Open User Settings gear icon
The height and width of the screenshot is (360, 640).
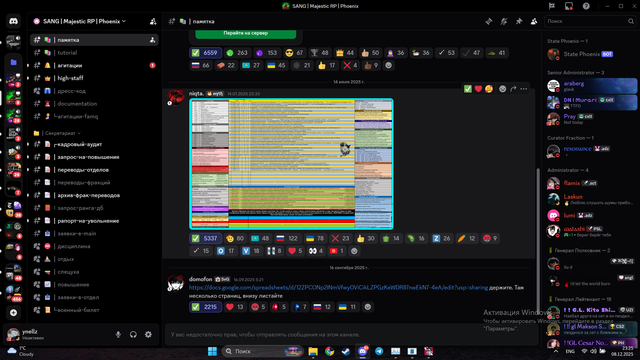point(148,334)
